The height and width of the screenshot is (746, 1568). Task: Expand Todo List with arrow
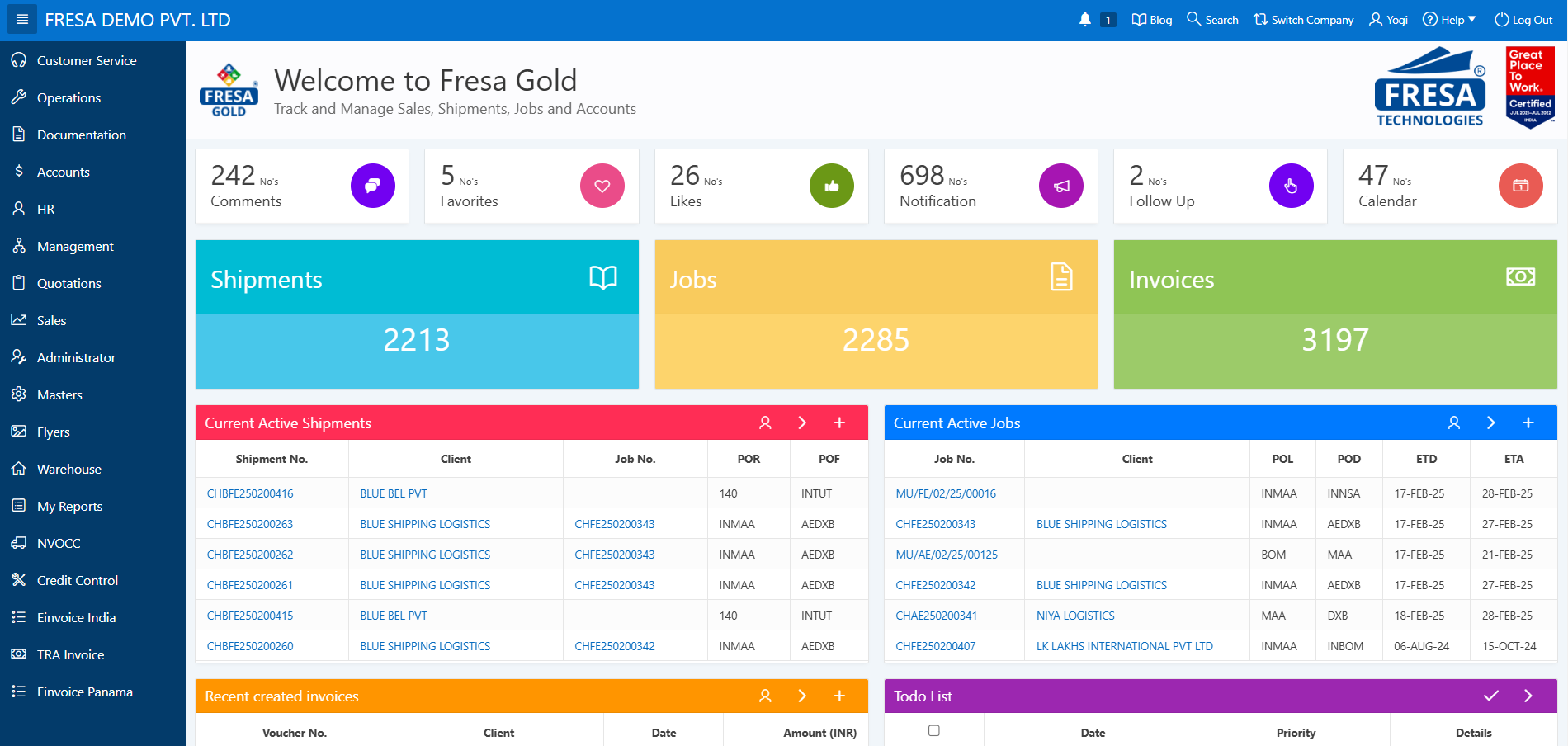(x=1528, y=696)
